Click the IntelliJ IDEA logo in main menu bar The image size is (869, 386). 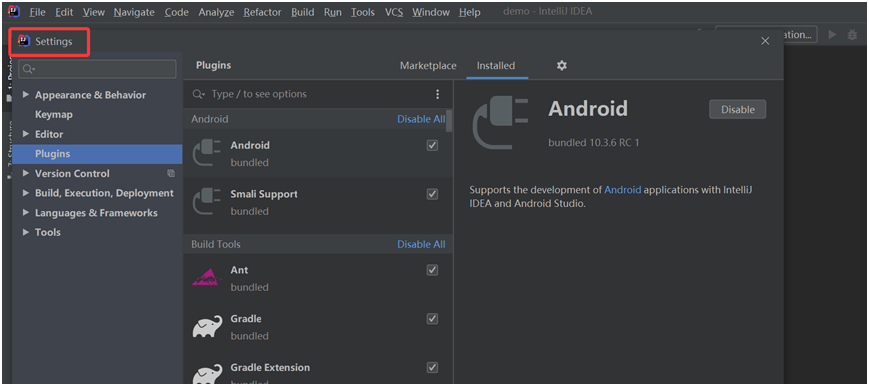(x=14, y=11)
